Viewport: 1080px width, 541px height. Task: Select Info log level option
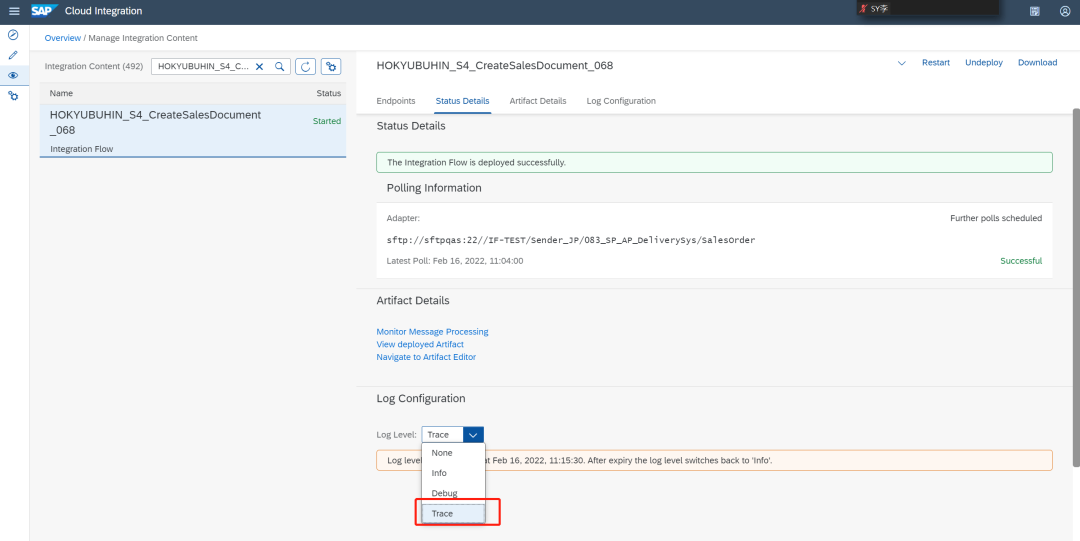click(453, 473)
